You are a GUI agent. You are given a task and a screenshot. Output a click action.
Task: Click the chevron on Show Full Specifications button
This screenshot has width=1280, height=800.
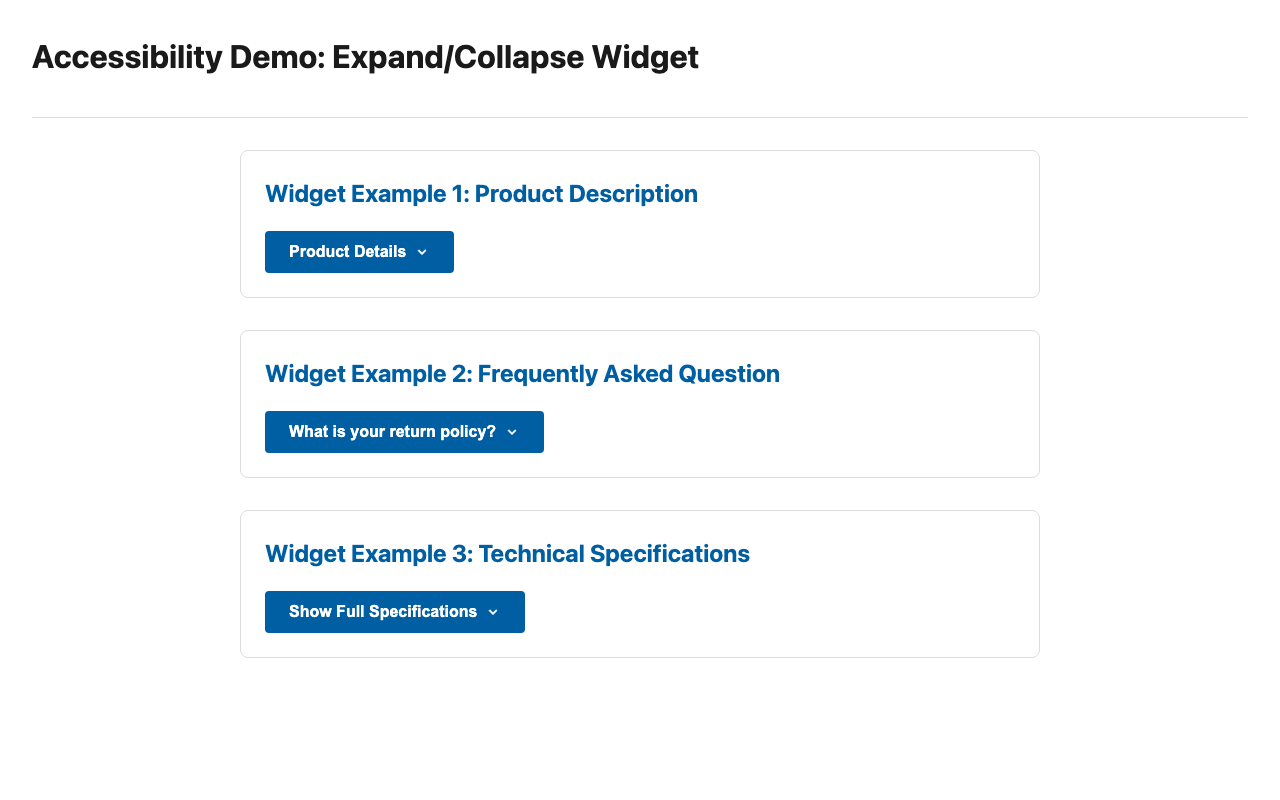pyautogui.click(x=493, y=612)
